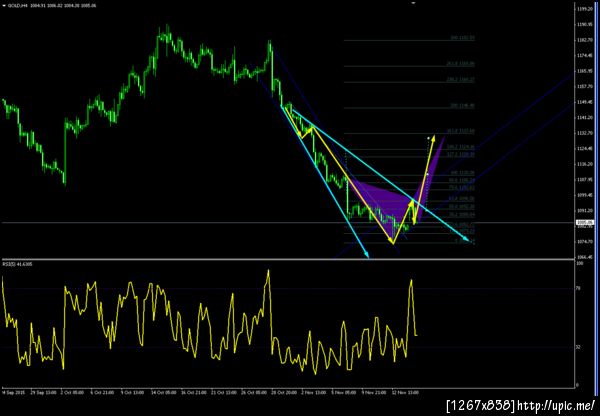Screen dimensions: 600x416
Task: Click the 29 Sep 13:00 time label
Action: pos(44,393)
